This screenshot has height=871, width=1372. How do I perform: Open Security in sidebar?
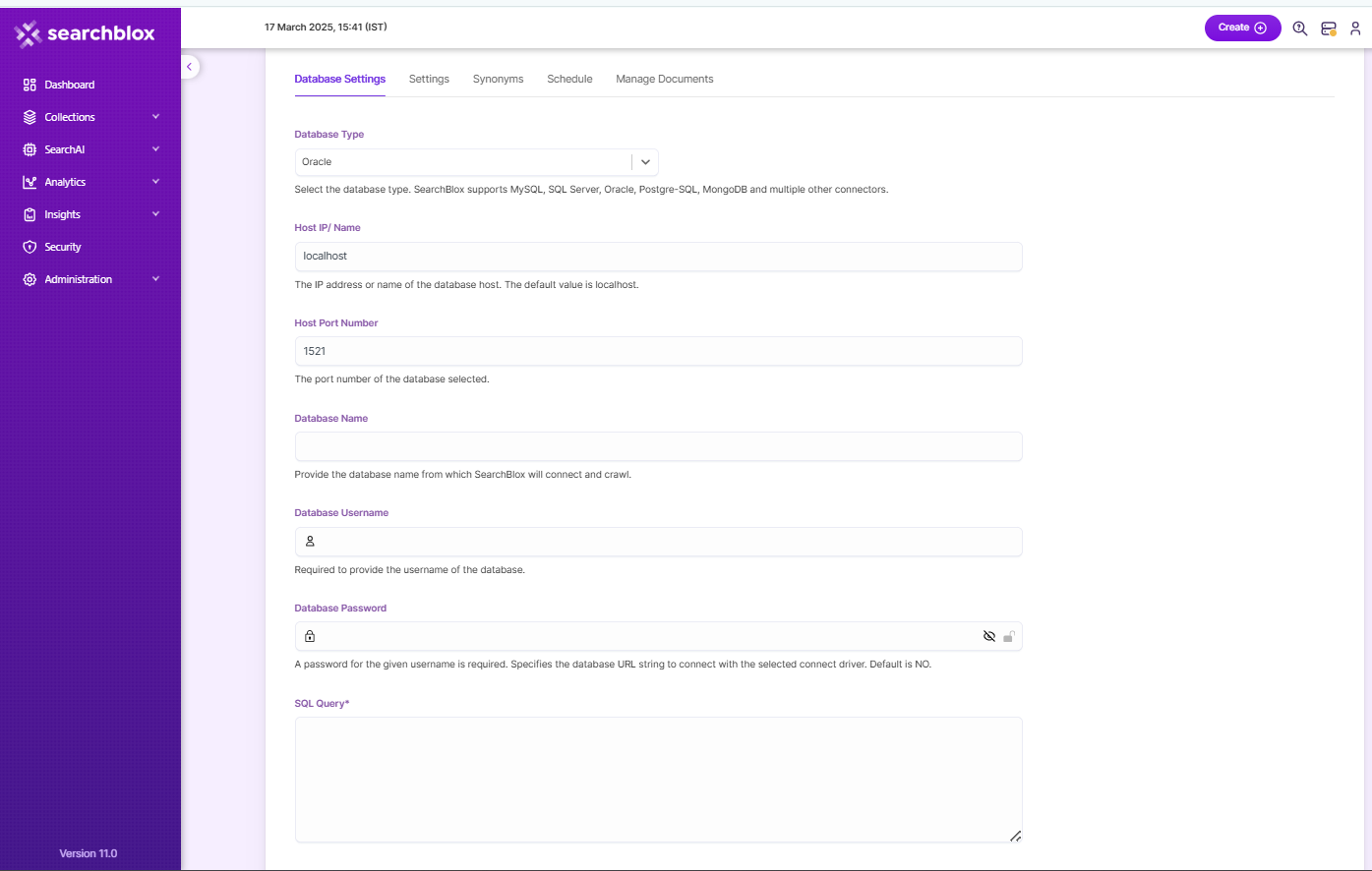(63, 247)
